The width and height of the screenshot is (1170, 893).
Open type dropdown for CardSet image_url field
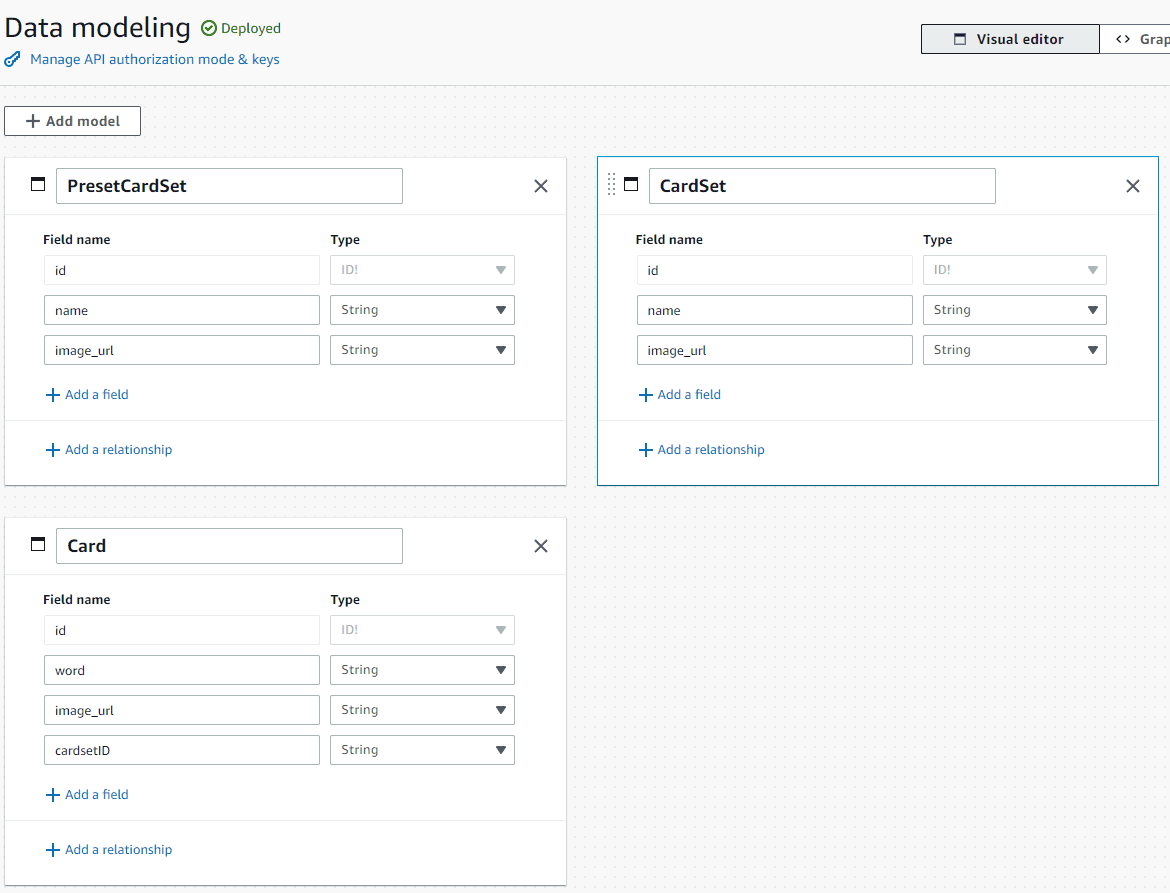pos(1014,350)
